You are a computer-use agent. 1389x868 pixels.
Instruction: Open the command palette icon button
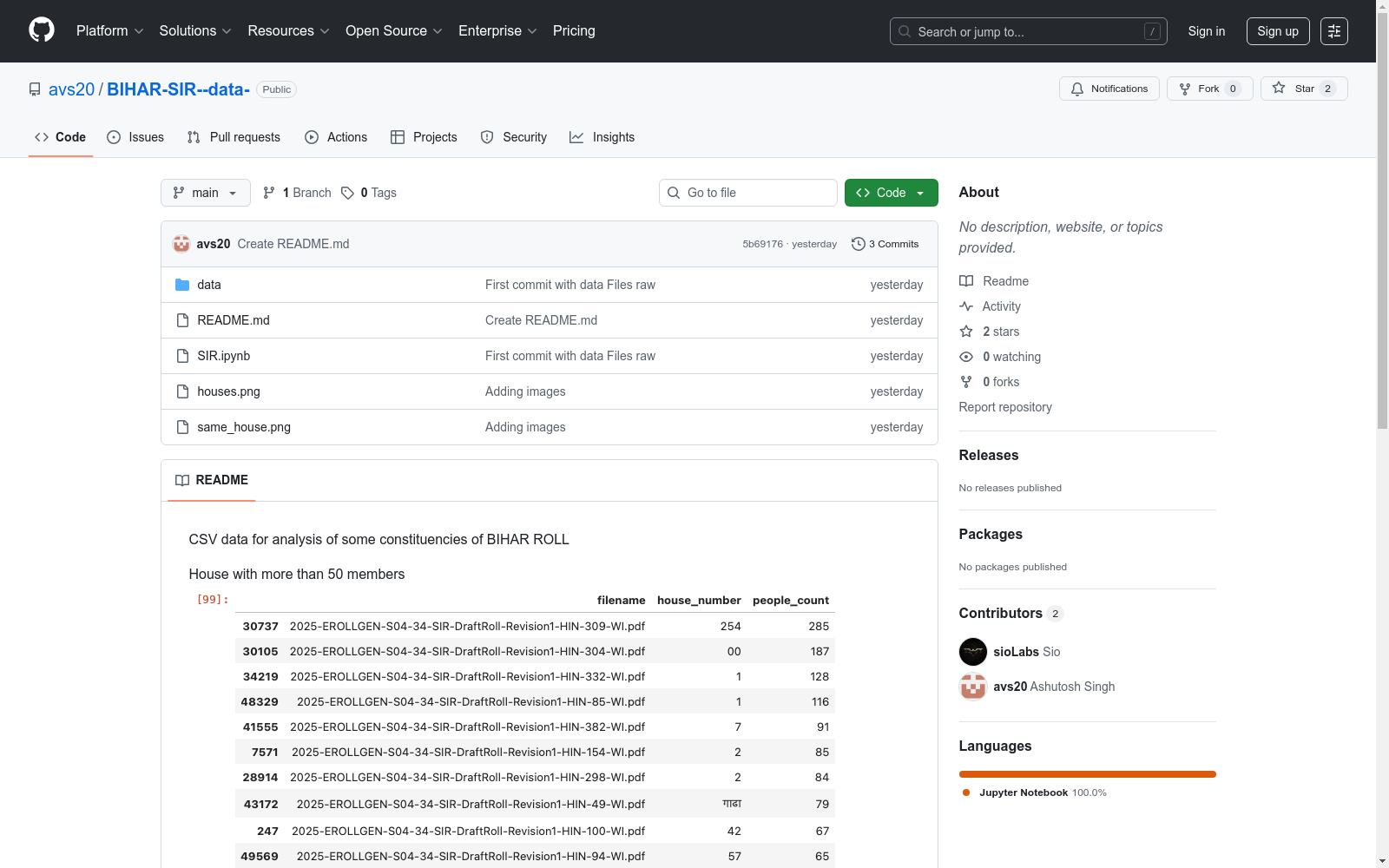click(x=1334, y=31)
